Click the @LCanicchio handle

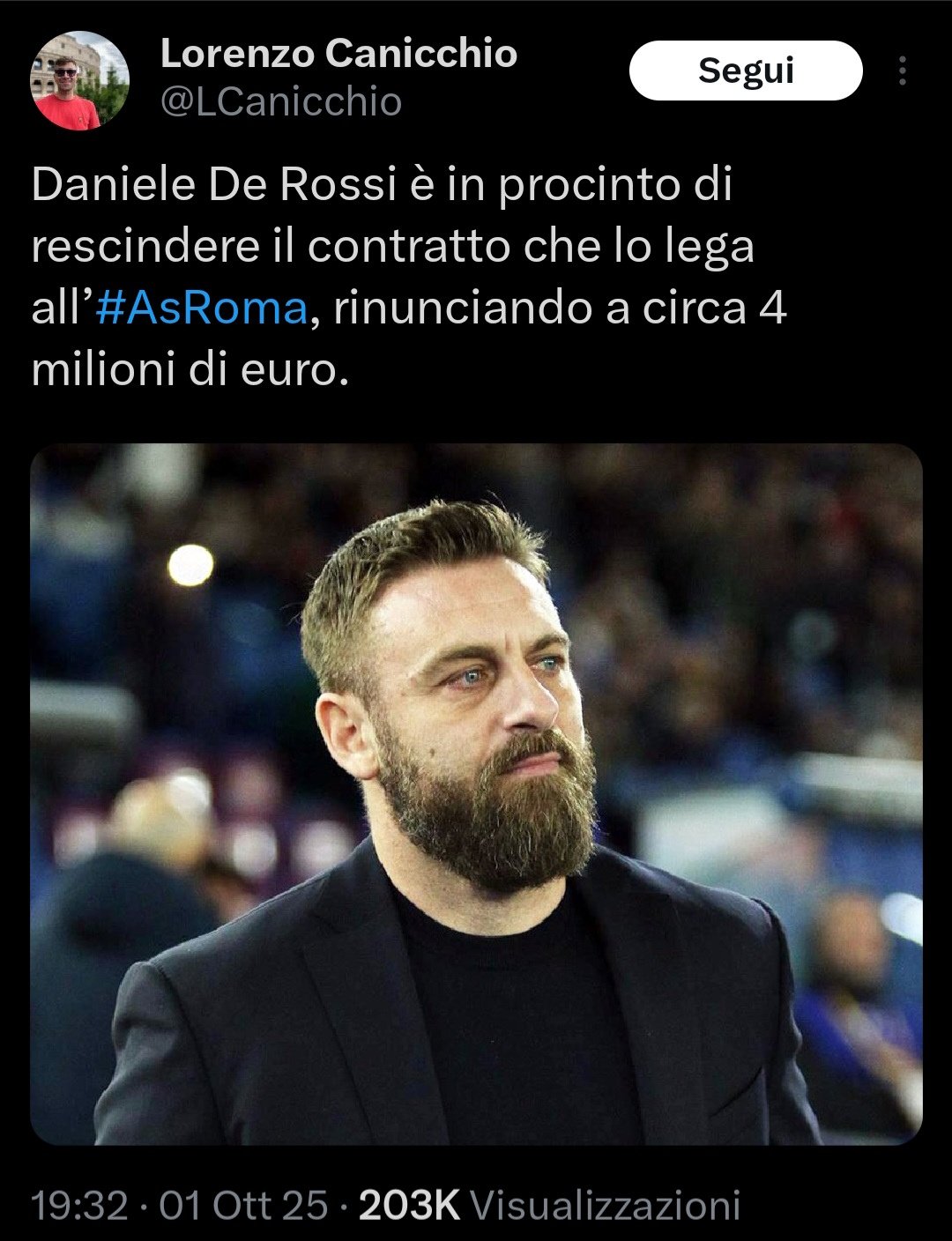280,102
